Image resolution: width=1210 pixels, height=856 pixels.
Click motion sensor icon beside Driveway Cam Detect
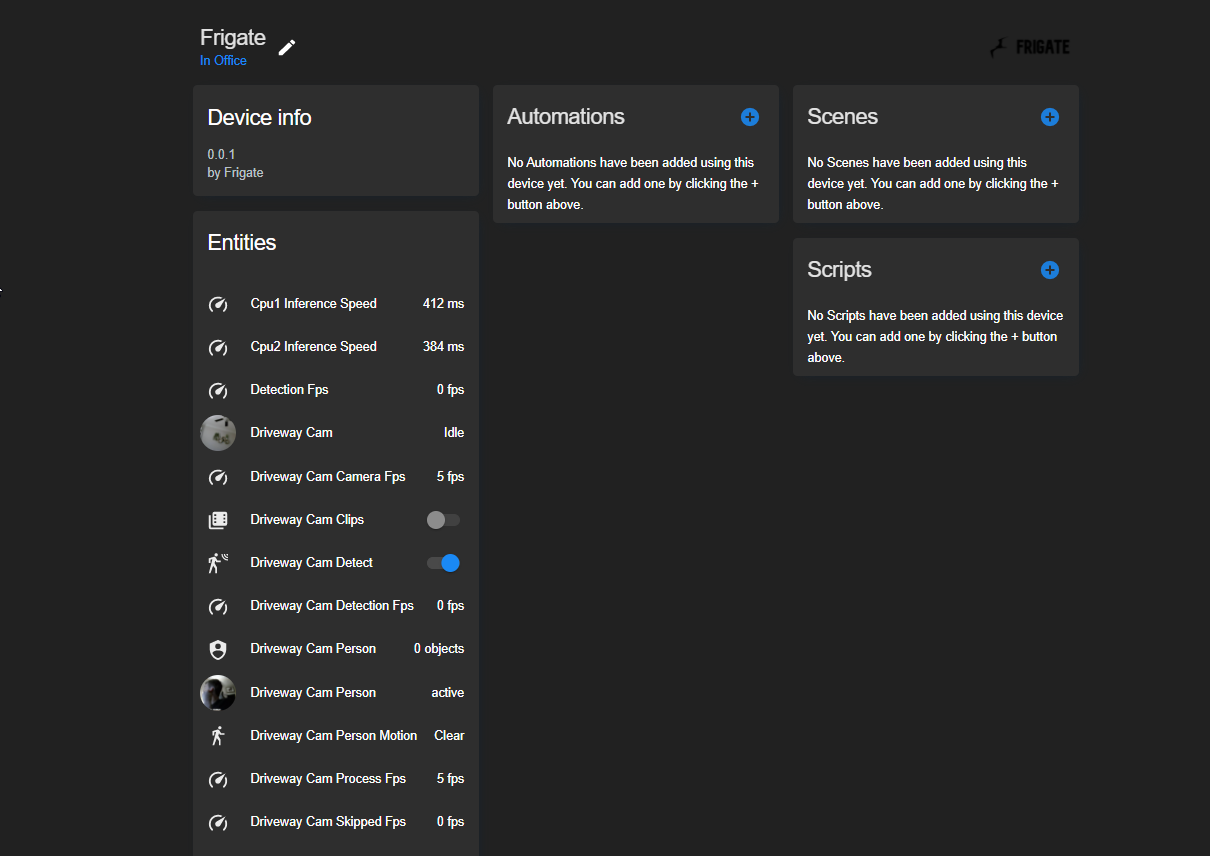pyautogui.click(x=218, y=563)
